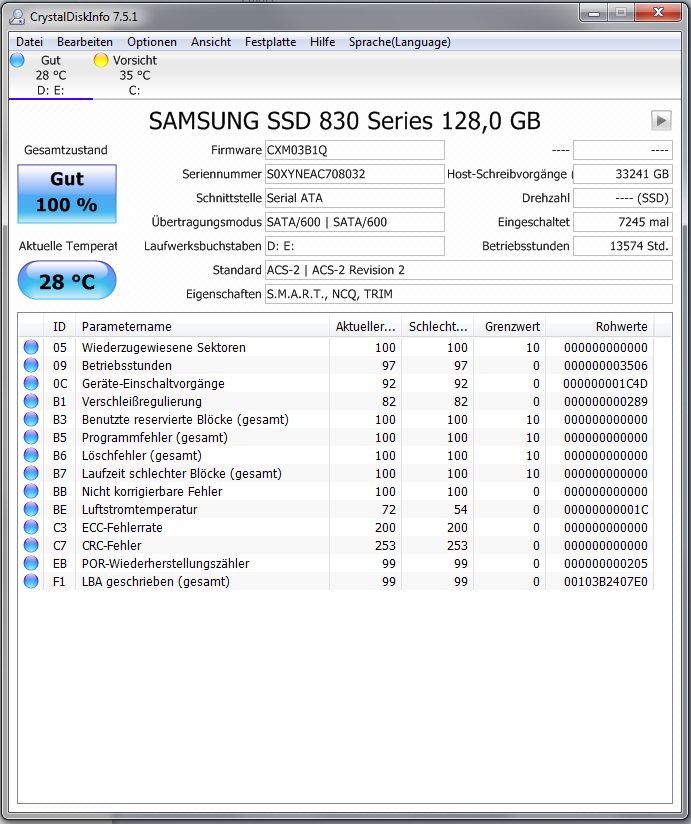Select the POR-Wiederherstellungszähler parameter name
The width and height of the screenshot is (691, 824).
point(166,563)
